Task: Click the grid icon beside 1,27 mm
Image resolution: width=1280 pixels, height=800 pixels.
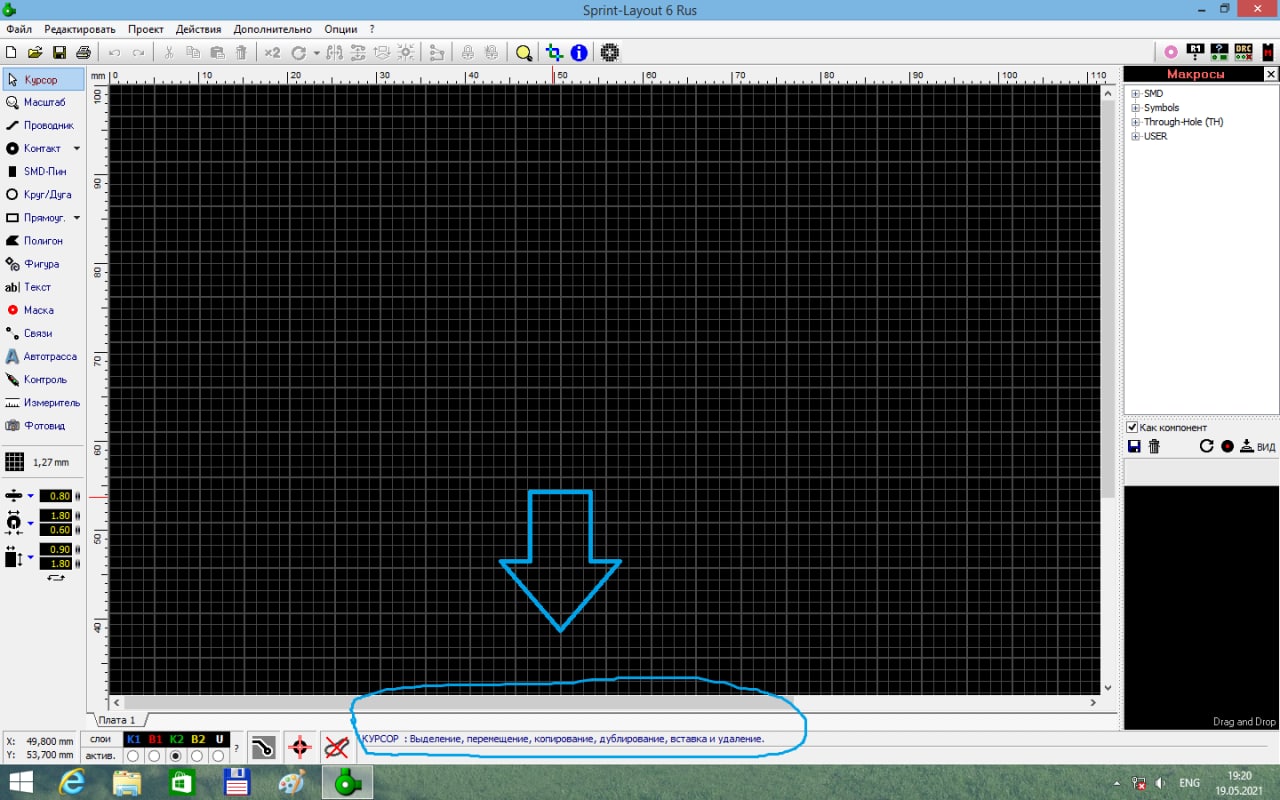Action: click(x=14, y=462)
